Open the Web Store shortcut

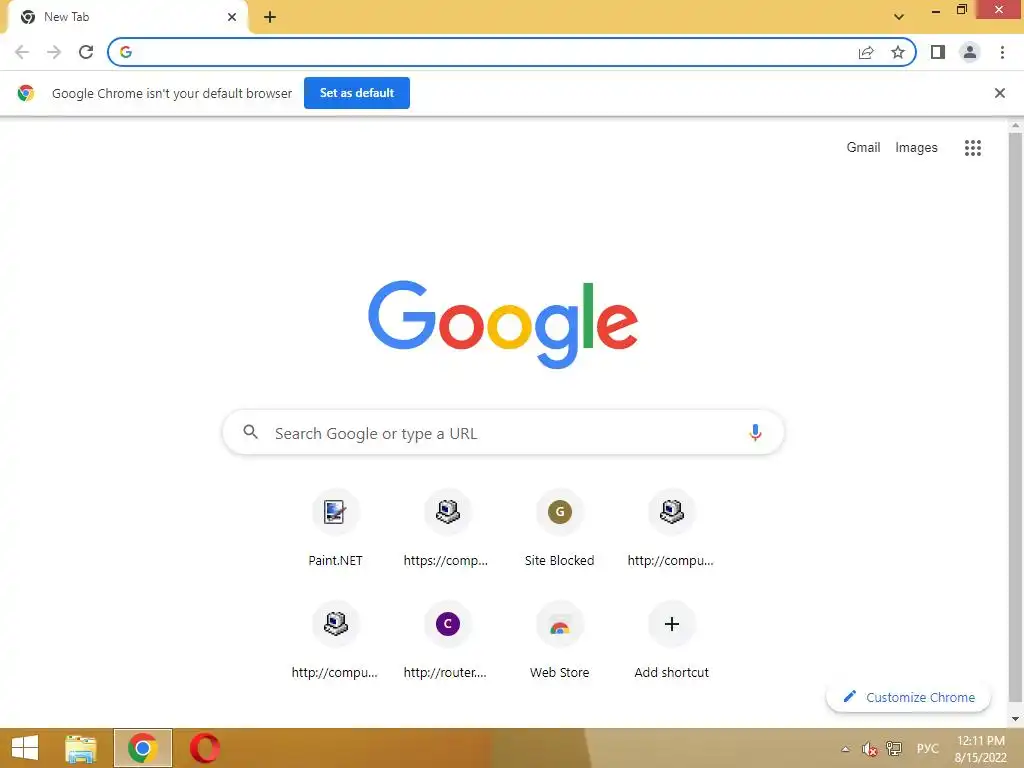[560, 641]
